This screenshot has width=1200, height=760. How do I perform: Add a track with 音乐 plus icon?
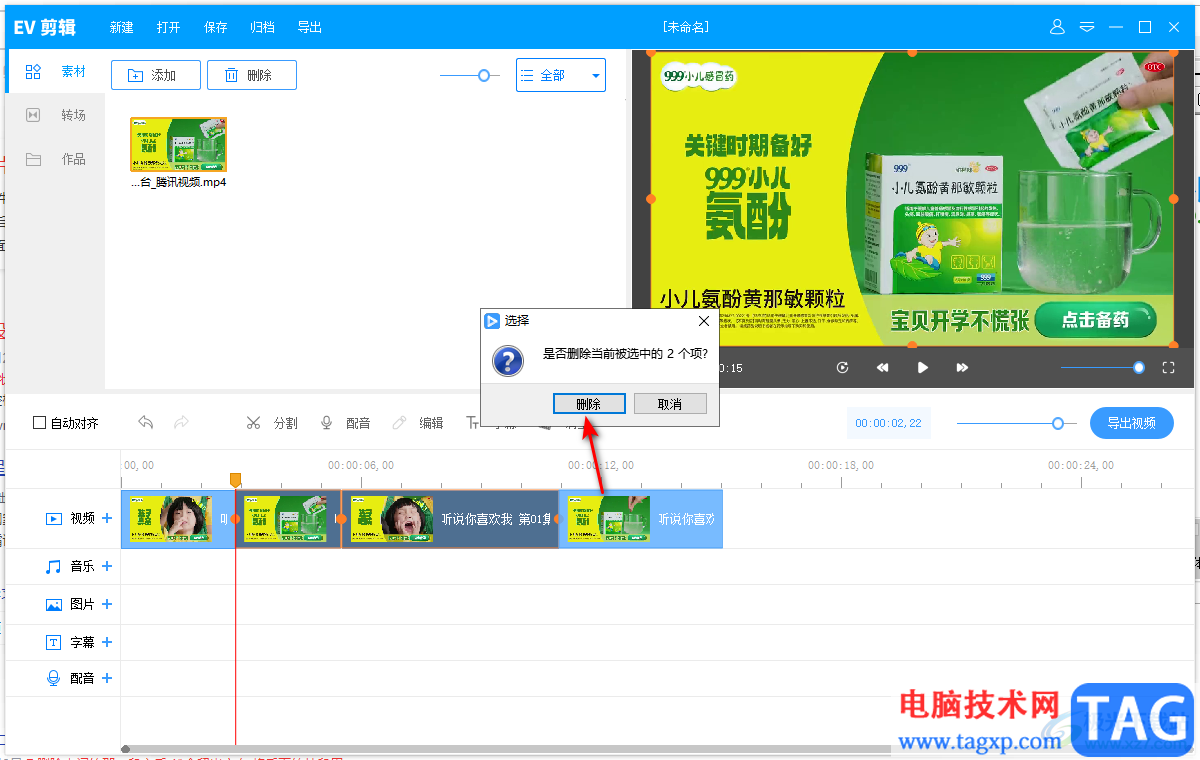point(107,566)
